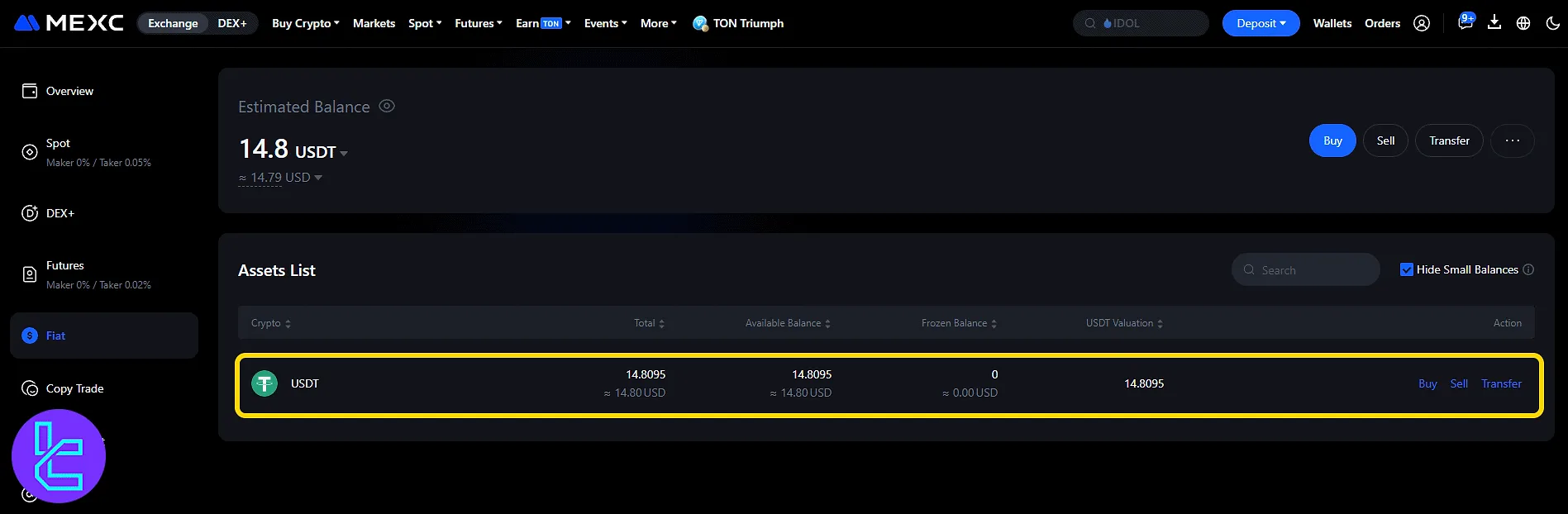Viewport: 1568px width, 514px height.
Task: Click the Futures sidebar icon
Action: click(x=30, y=274)
